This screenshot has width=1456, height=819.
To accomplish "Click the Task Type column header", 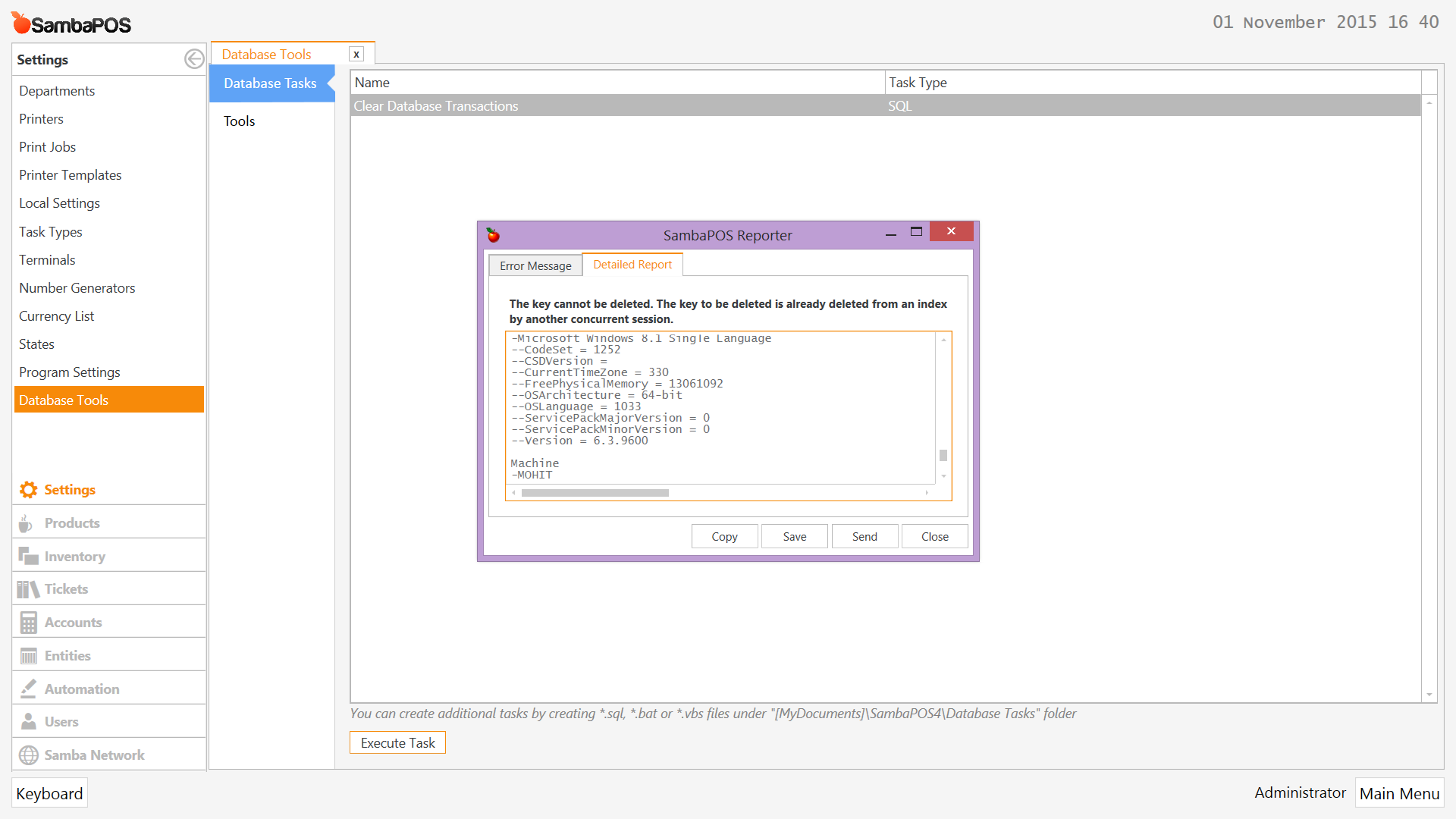I will tap(1153, 83).
